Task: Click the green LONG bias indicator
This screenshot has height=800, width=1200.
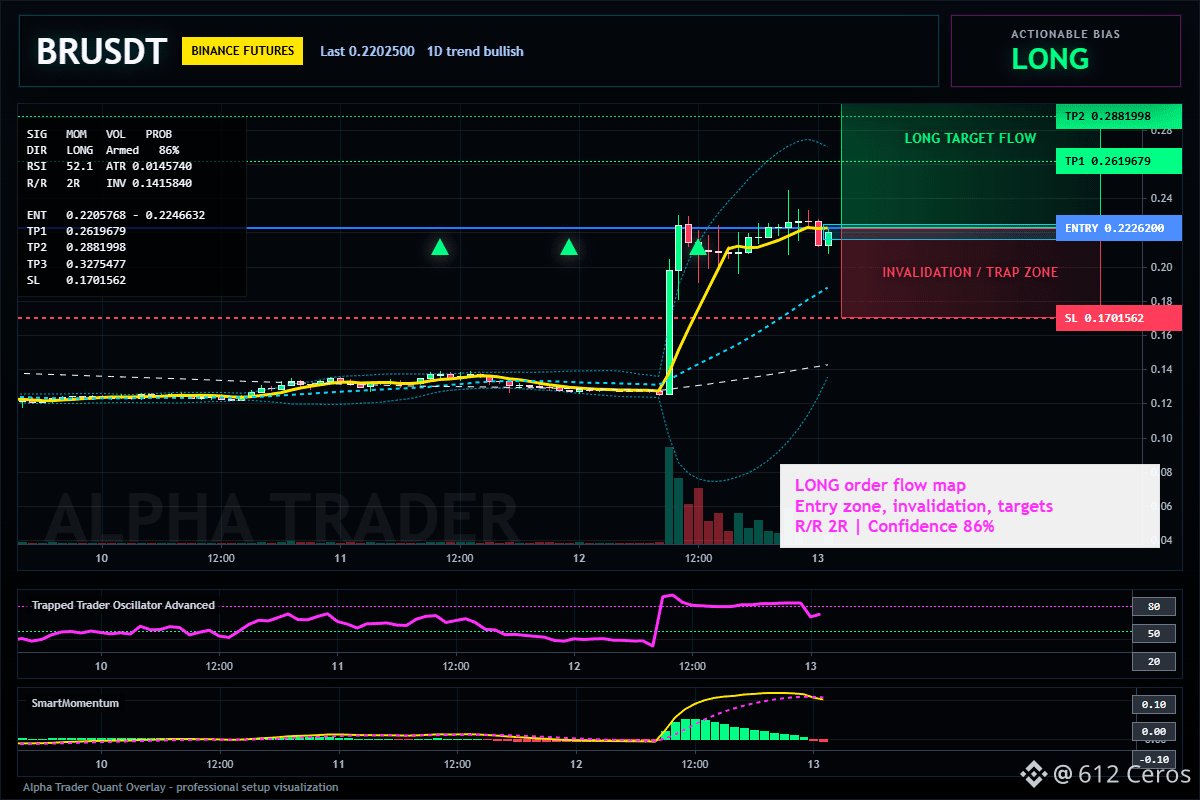Action: click(1050, 59)
